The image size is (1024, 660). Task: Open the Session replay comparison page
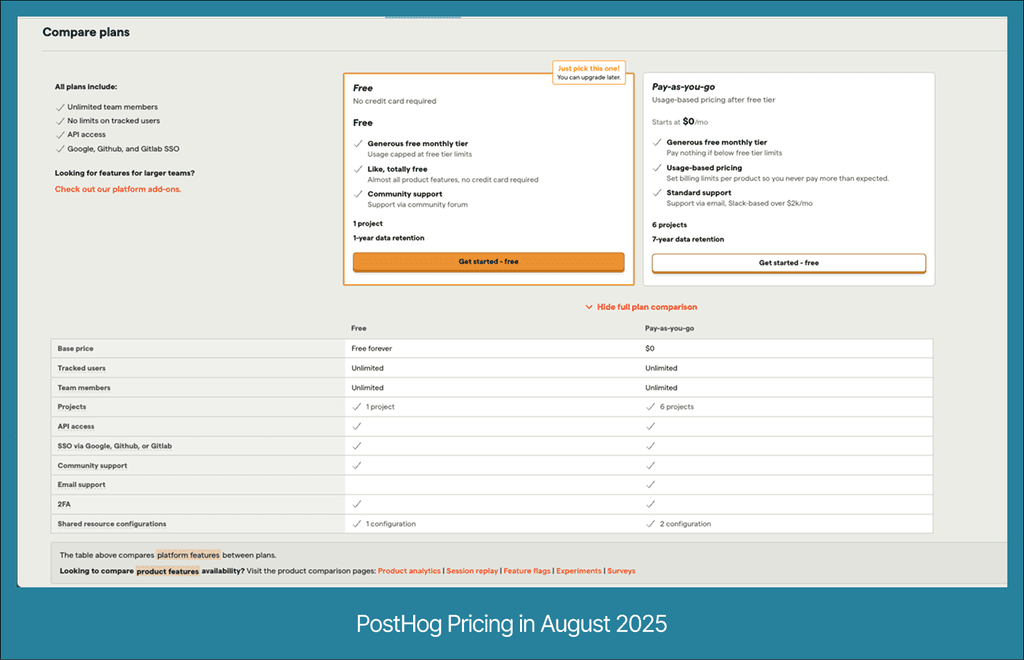point(472,571)
